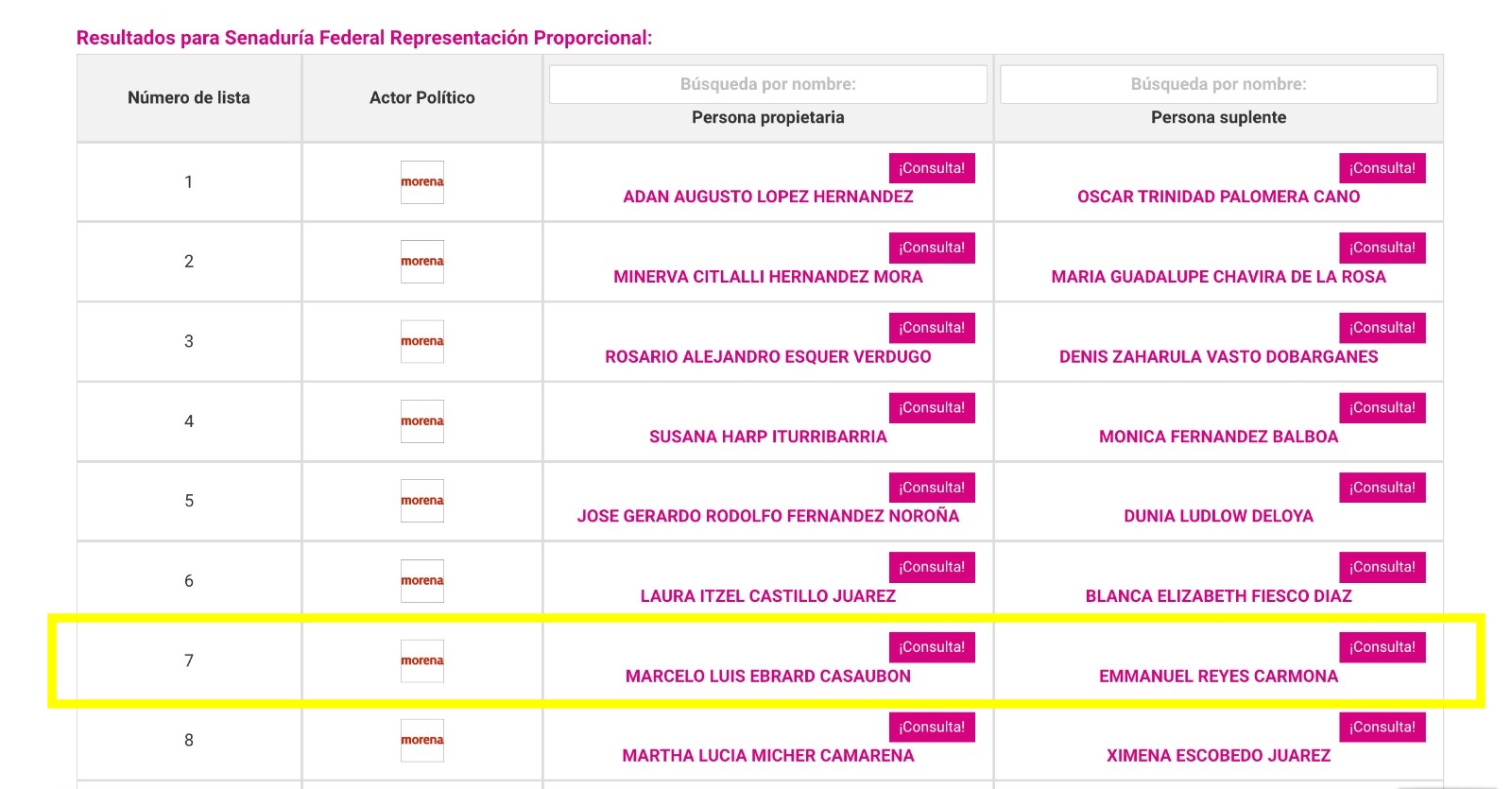The image size is (1512, 789).
Task: Focus the Persona propietaria name search field
Action: pos(767,84)
